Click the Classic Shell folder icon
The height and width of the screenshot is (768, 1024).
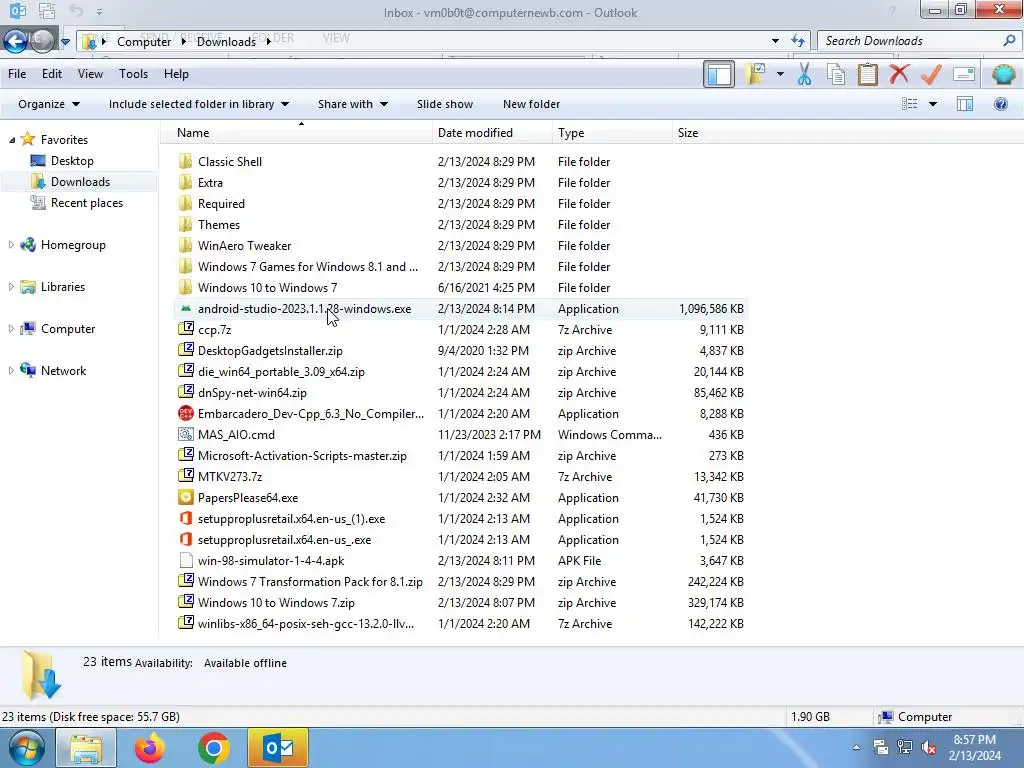pyautogui.click(x=186, y=161)
